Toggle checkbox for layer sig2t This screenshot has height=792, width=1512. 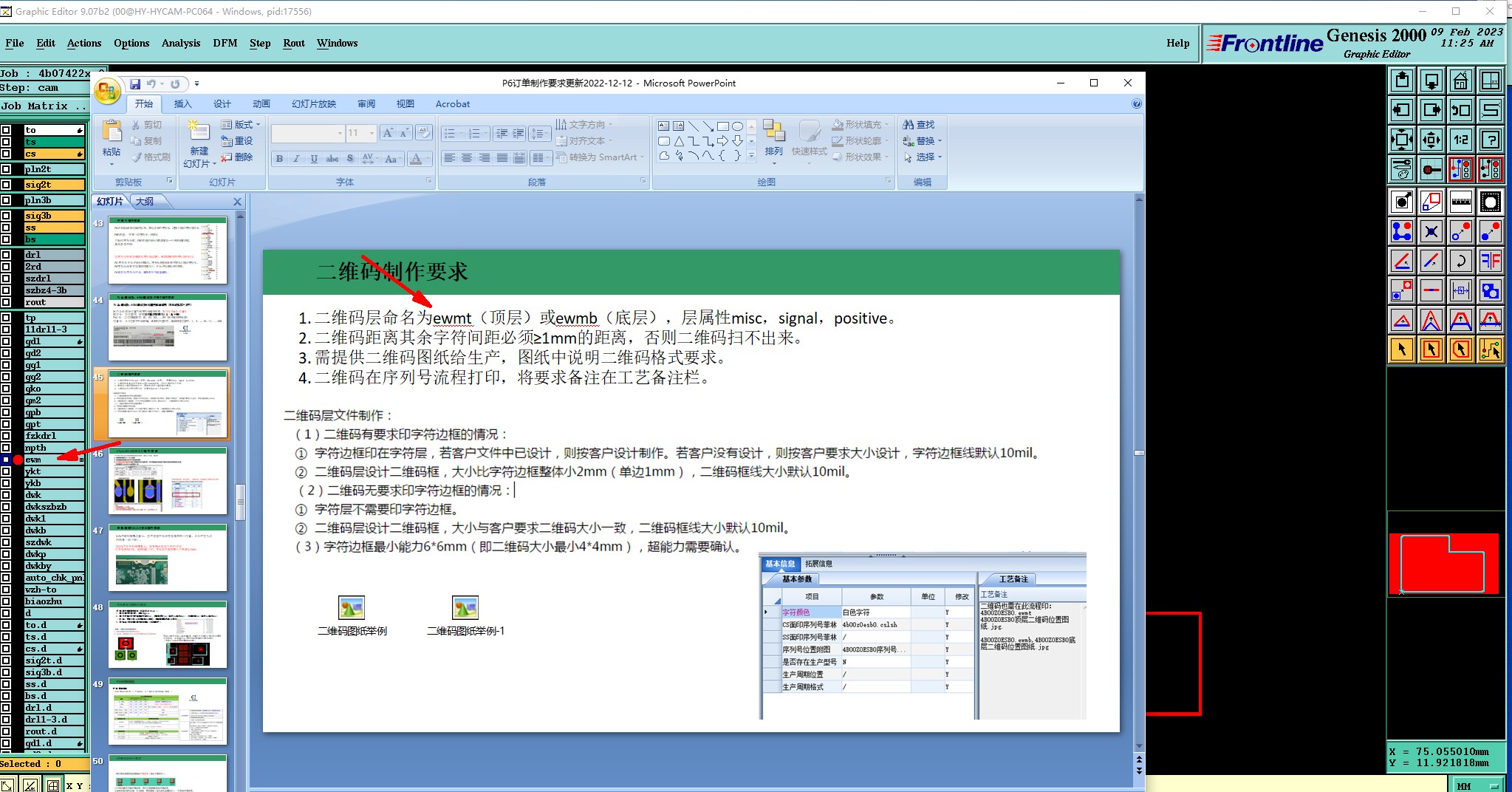tap(6, 185)
